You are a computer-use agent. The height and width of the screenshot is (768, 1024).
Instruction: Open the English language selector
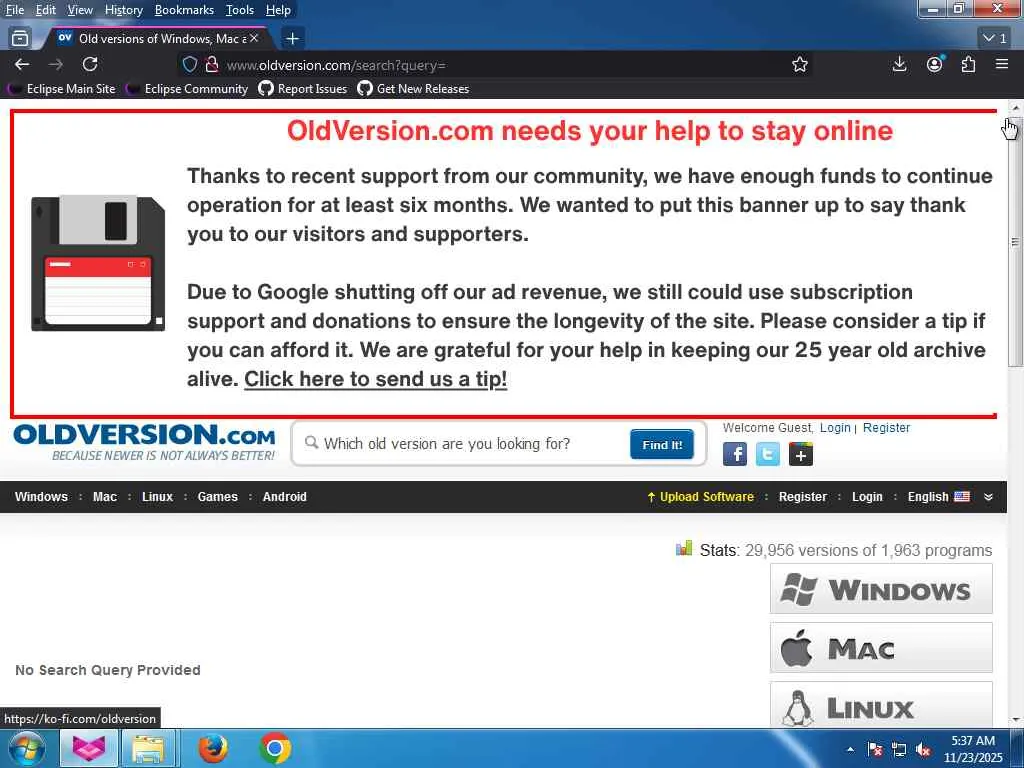click(x=938, y=497)
